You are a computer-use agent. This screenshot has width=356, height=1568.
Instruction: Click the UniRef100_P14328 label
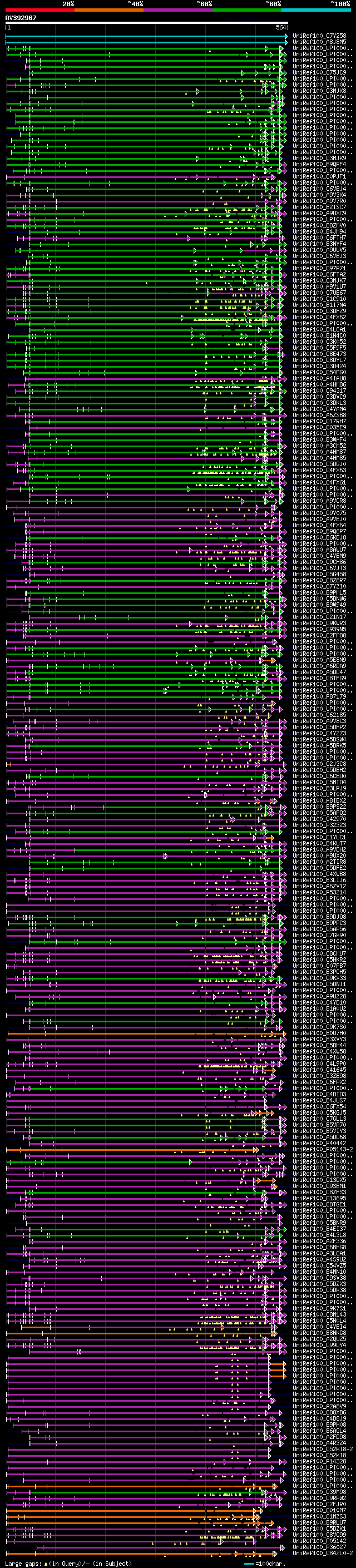click(x=319, y=1461)
